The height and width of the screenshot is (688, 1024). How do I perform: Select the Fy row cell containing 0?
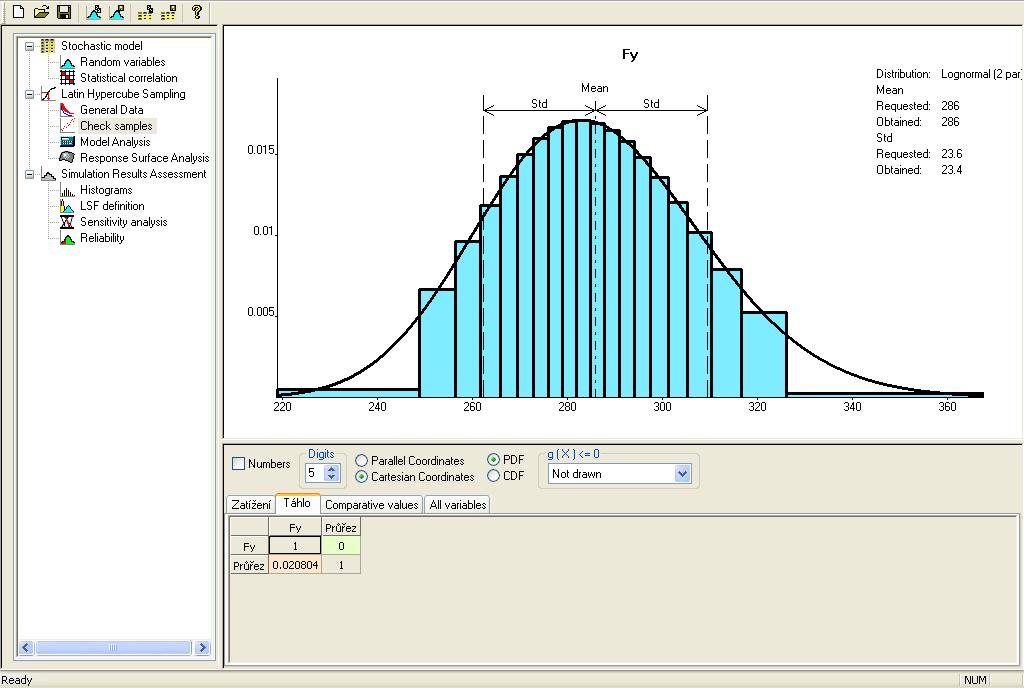coord(341,546)
